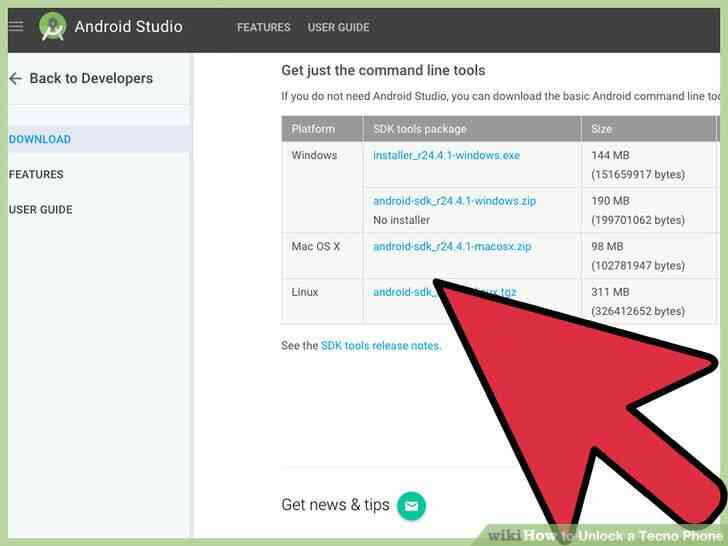Go Back to Developers link
Image resolution: width=728 pixels, height=546 pixels.
pyautogui.click(x=91, y=78)
